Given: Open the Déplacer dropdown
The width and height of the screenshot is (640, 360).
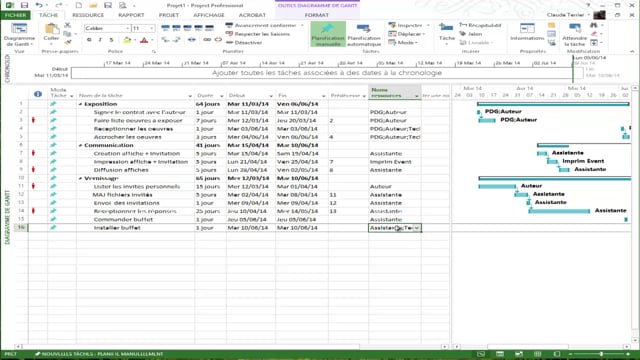Looking at the screenshot, I should pyautogui.click(x=407, y=34).
